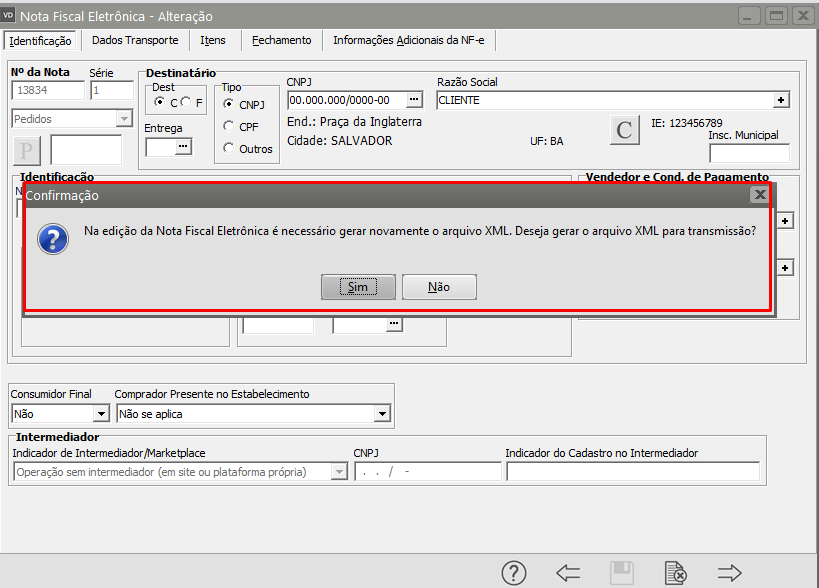The width and height of the screenshot is (819, 588).
Task: Open the Fechamento tab
Action: click(282, 40)
